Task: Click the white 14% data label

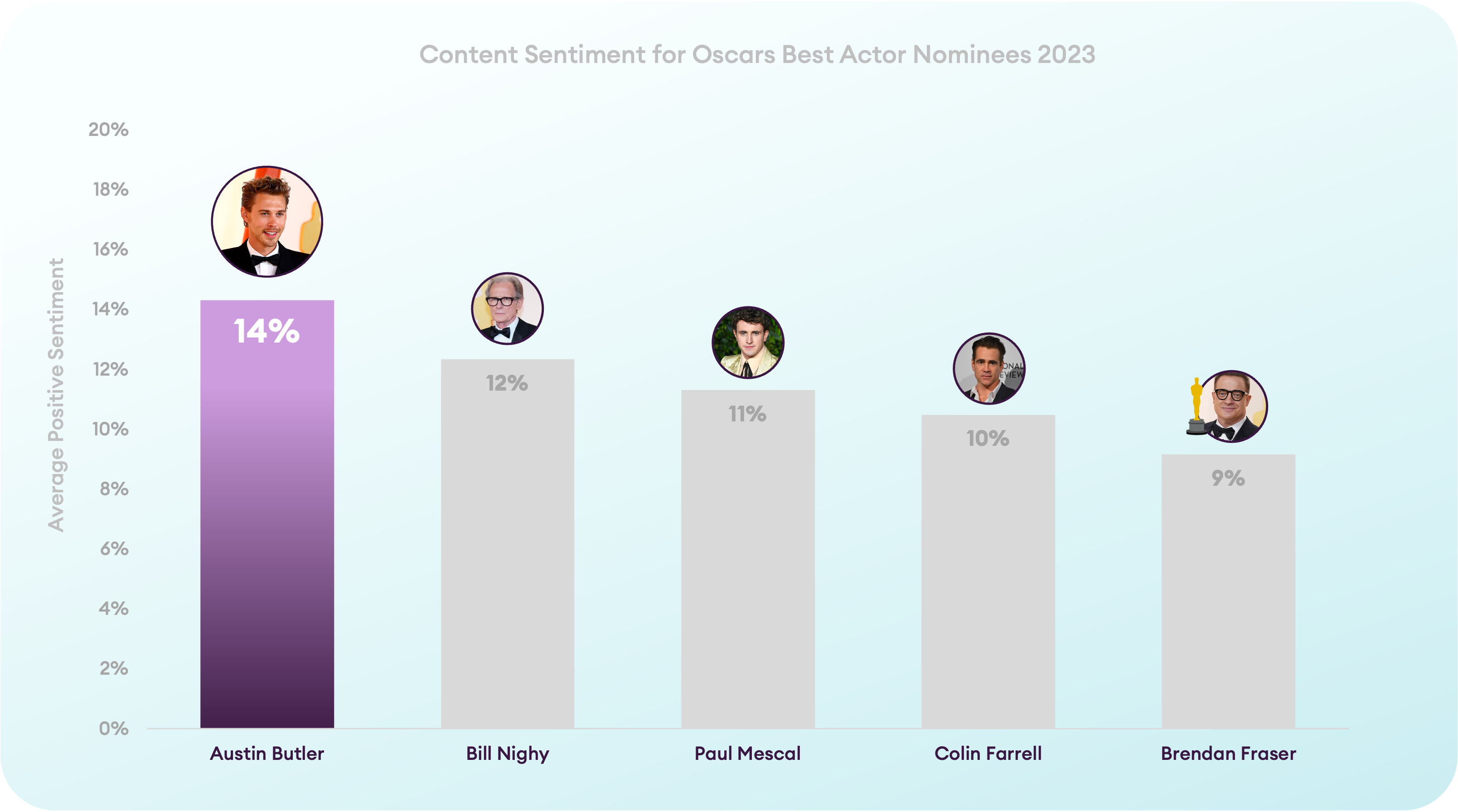Action: [266, 331]
